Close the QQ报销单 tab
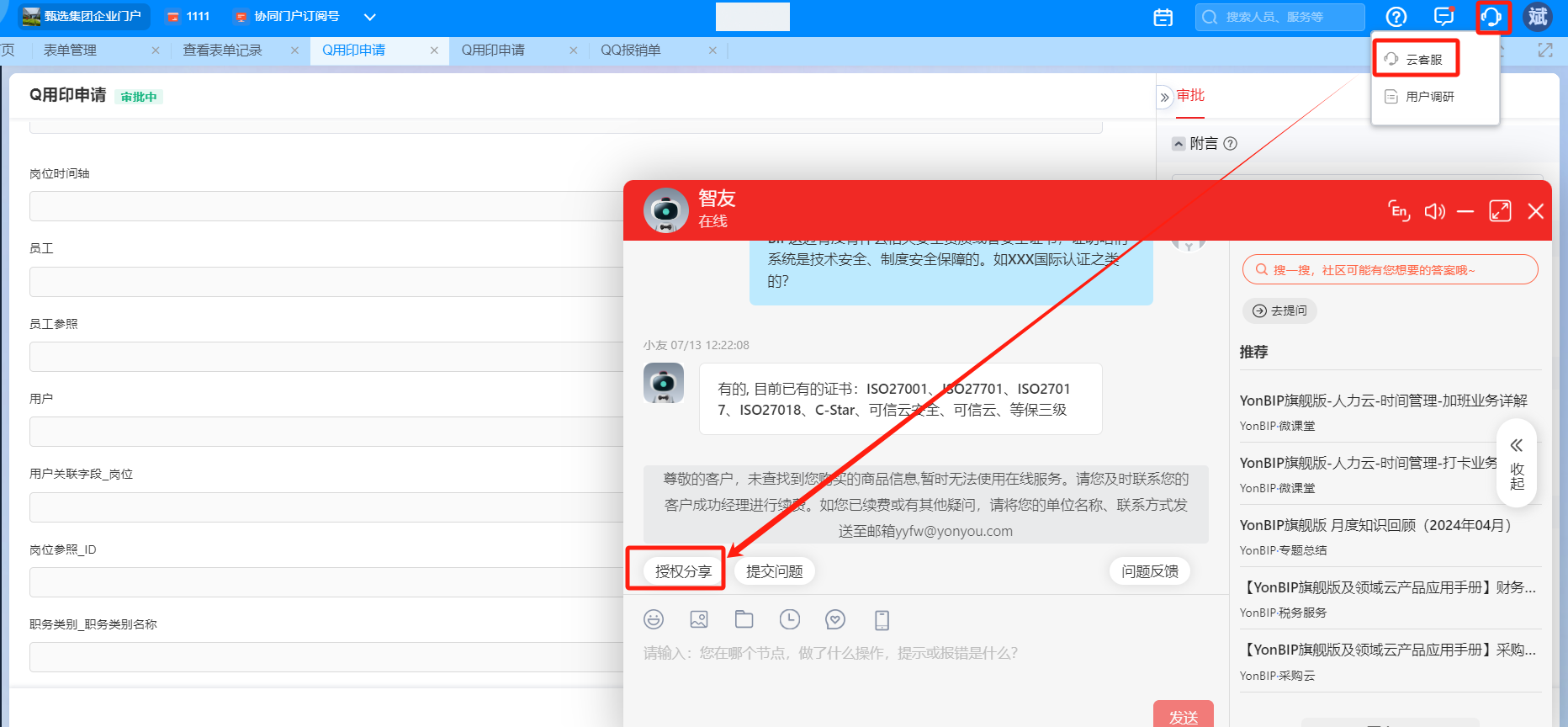Screen dimensions: 1568x727 (x=712, y=50)
